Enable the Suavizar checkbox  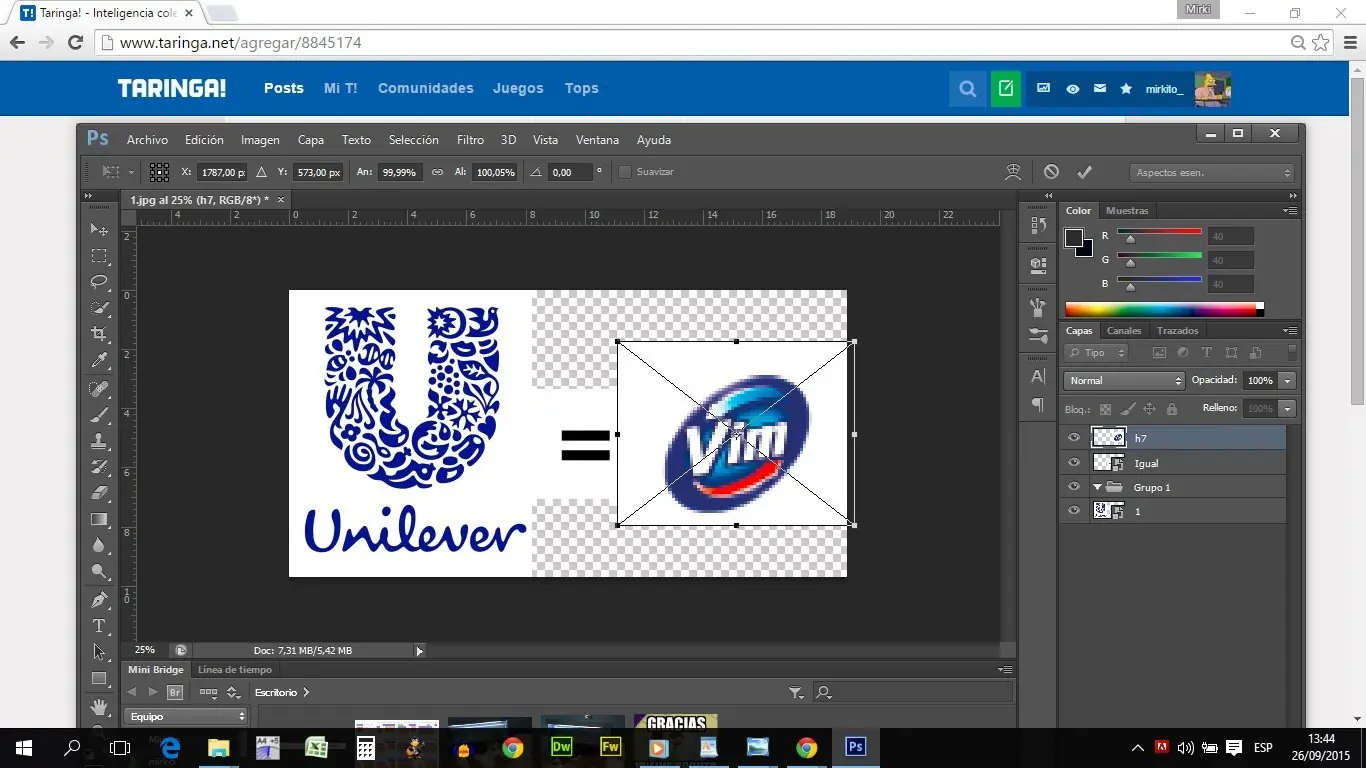[x=625, y=172]
